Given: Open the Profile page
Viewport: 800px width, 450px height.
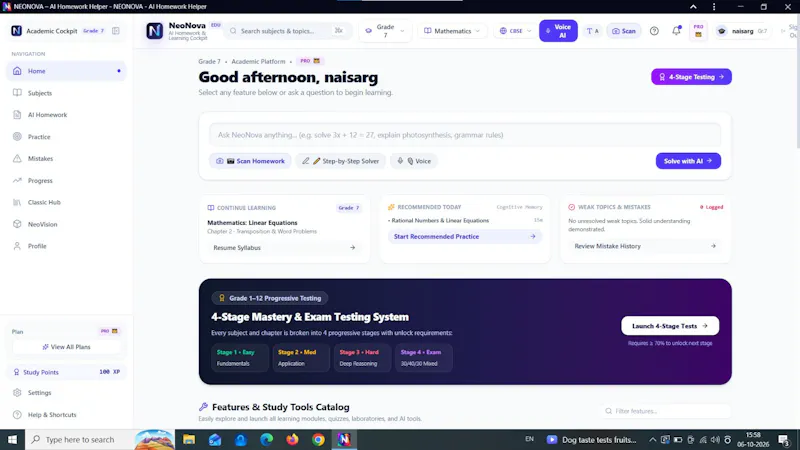Looking at the screenshot, I should coord(66,246).
